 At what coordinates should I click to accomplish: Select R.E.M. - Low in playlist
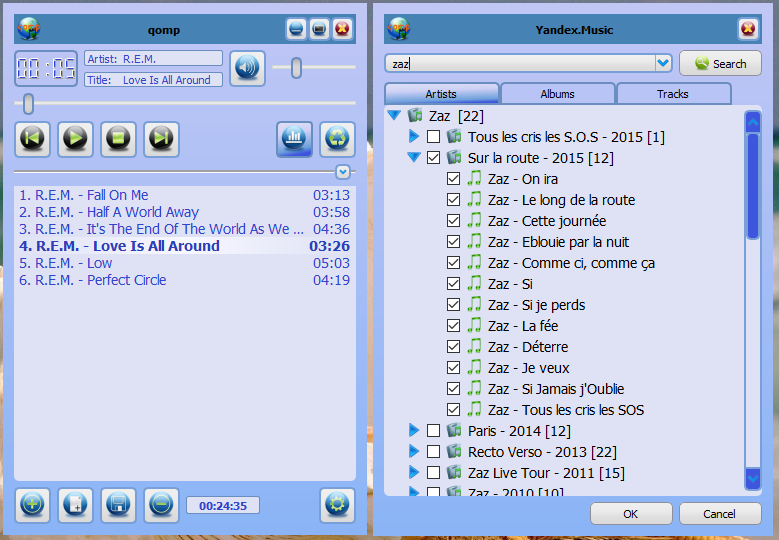[x=184, y=263]
